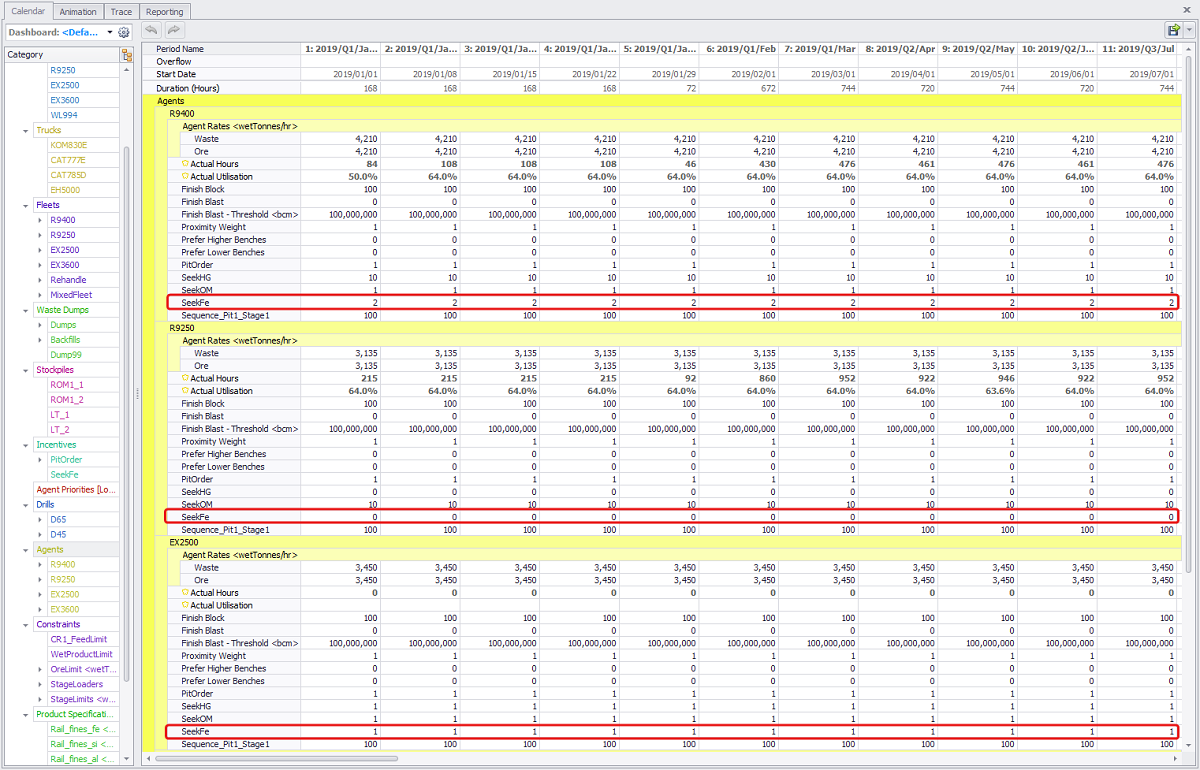Image resolution: width=1200 pixels, height=770 pixels.
Task: Click the redo arrow in toolbar
Action: pos(174,31)
